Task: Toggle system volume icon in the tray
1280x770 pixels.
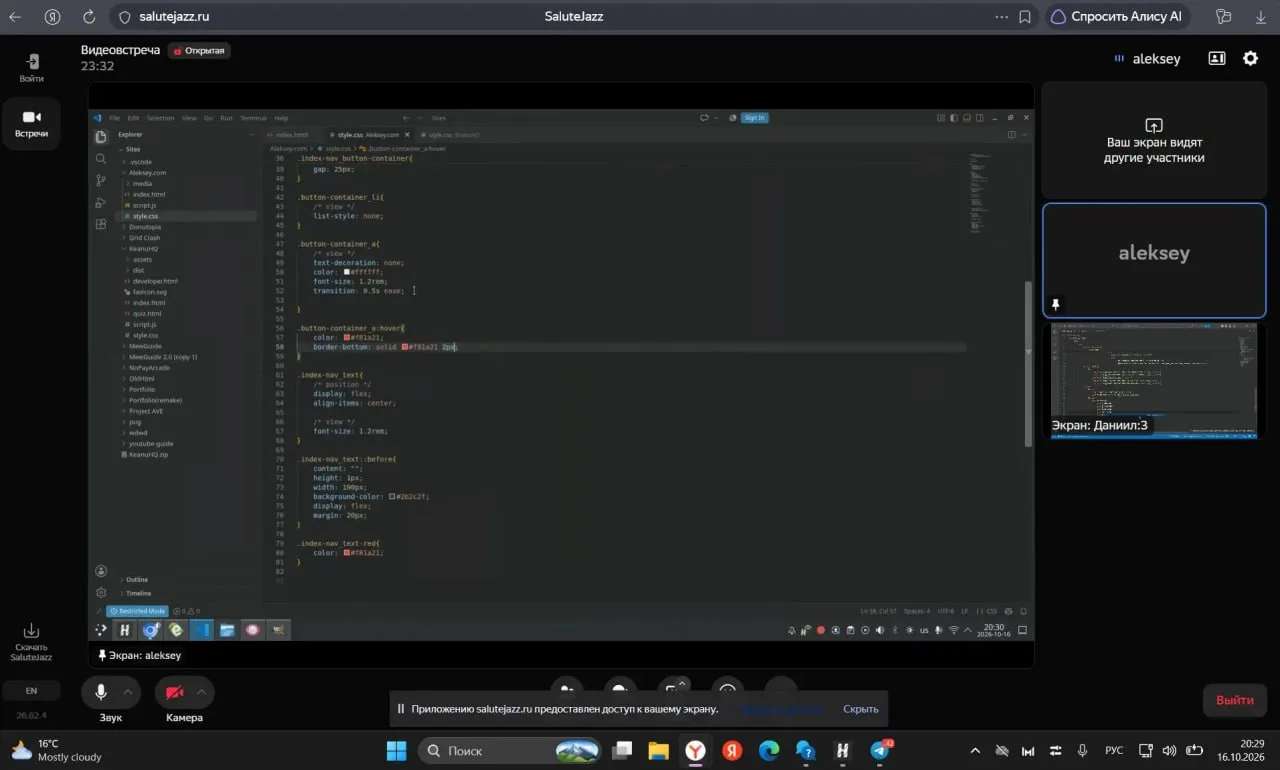Action: click(x=1169, y=750)
